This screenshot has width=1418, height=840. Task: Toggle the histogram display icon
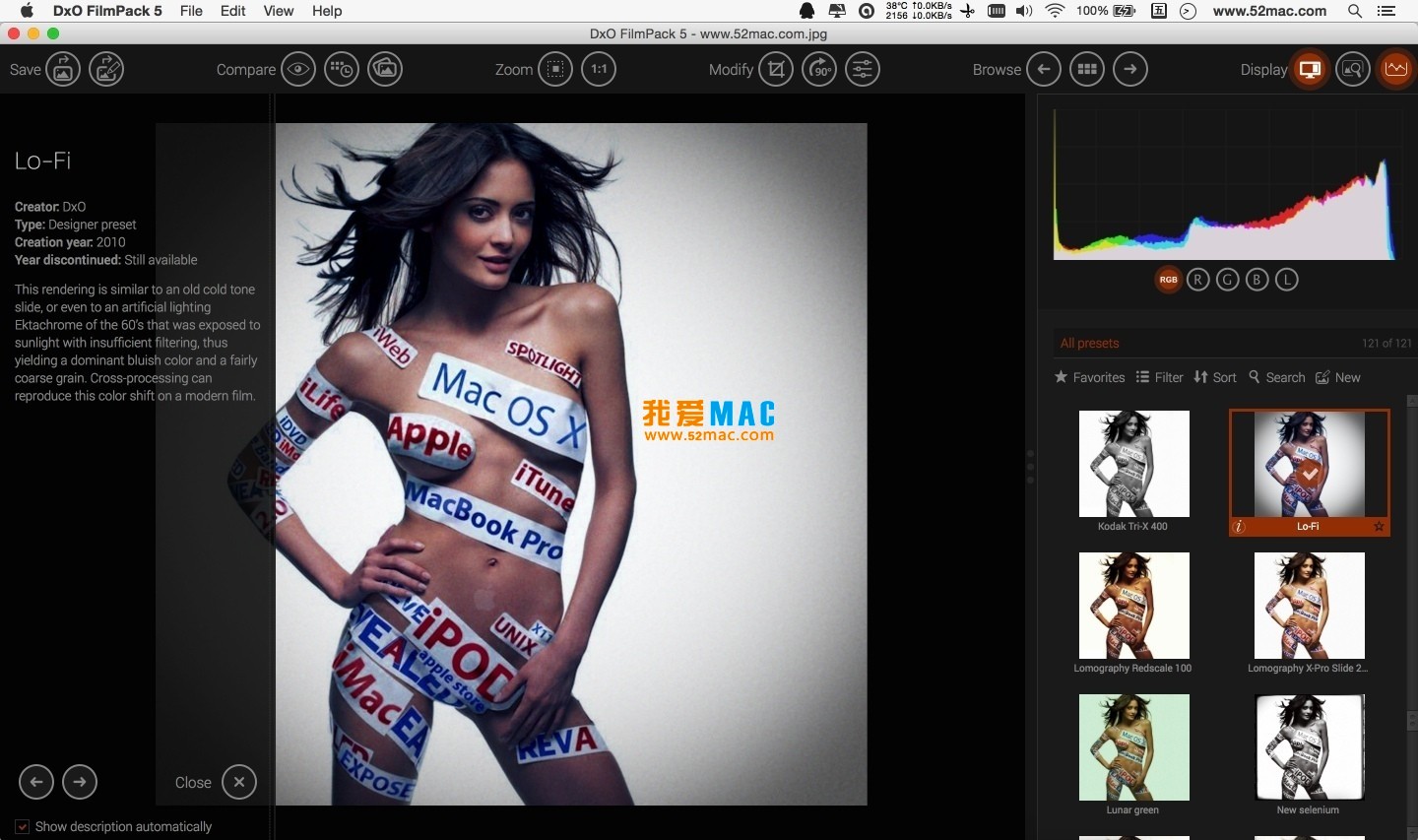(1396, 69)
